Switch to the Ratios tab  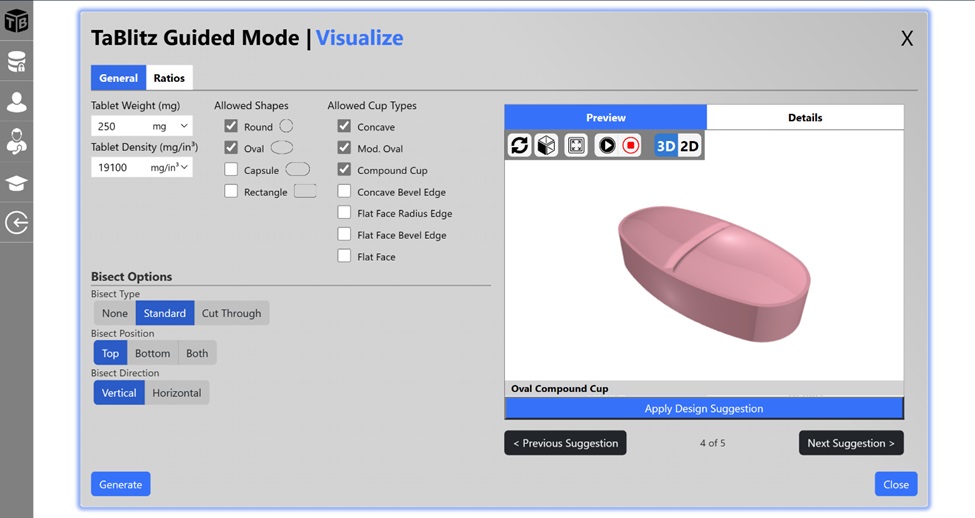point(169,78)
